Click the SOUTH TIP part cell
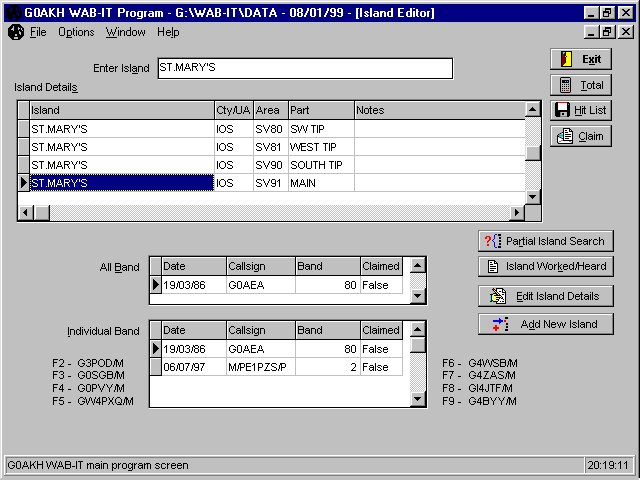This screenshot has width=640, height=480. click(321, 165)
